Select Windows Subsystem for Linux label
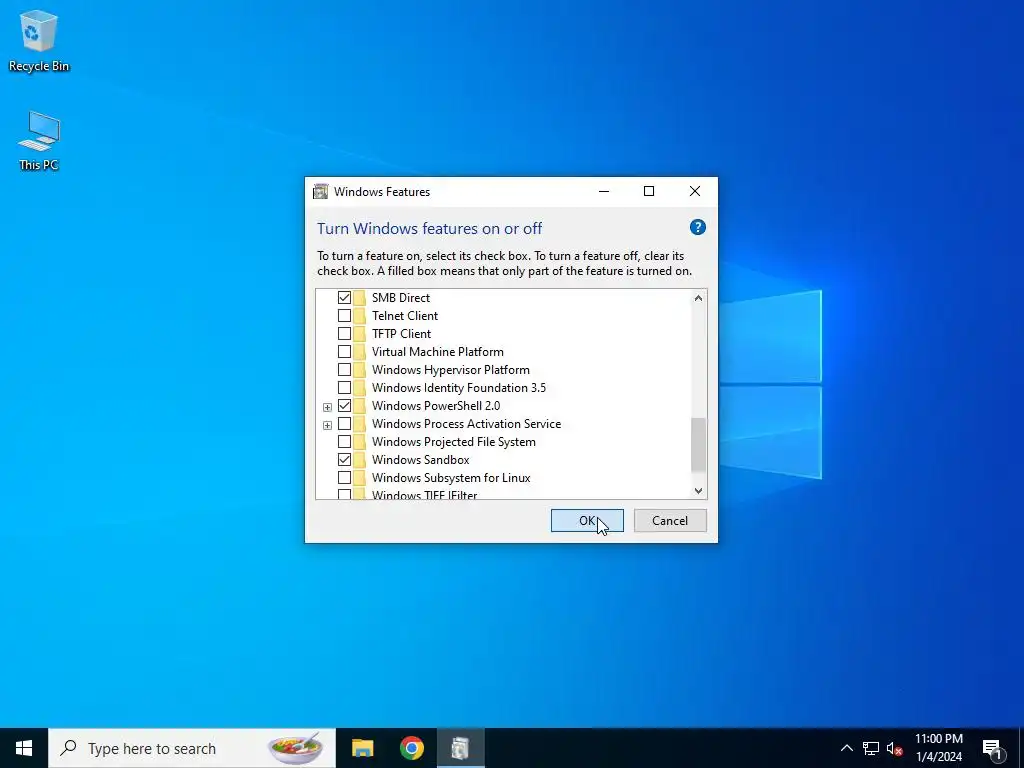 pyautogui.click(x=451, y=478)
